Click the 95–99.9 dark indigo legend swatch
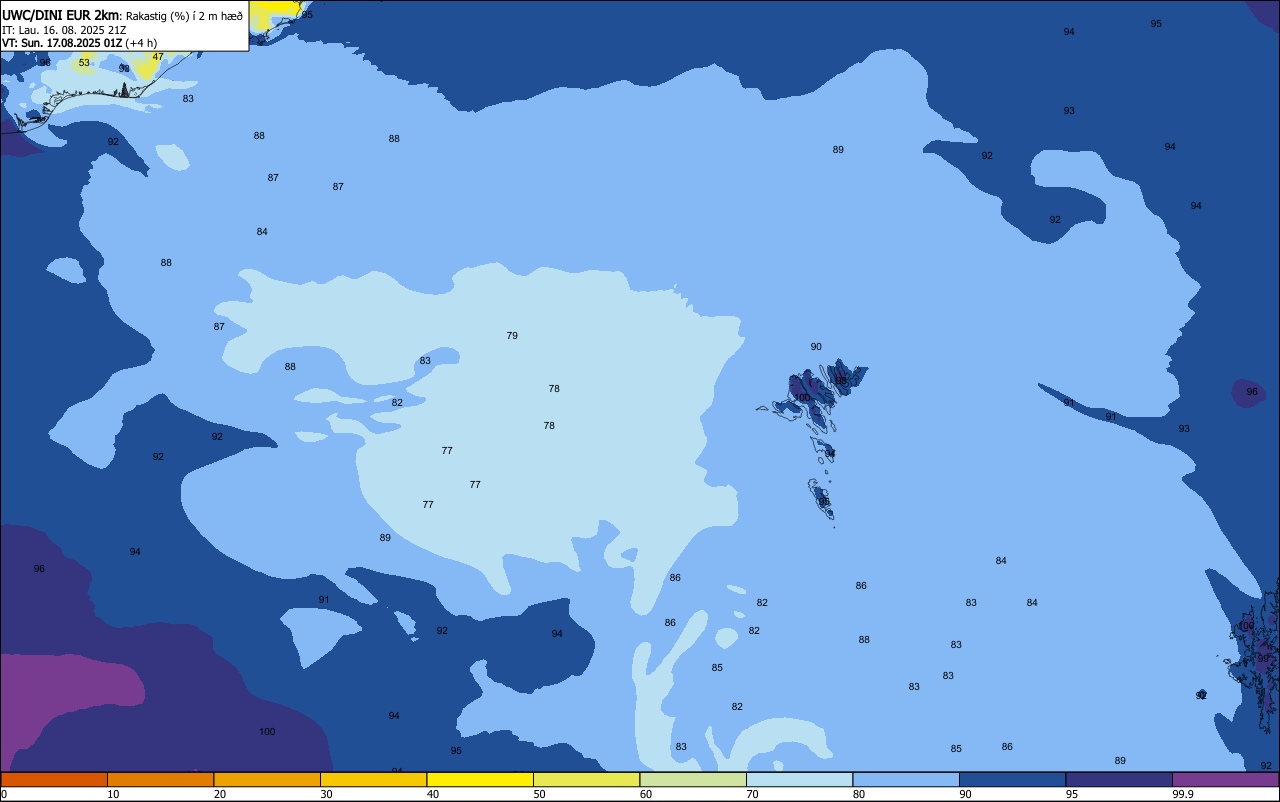 [1119, 779]
